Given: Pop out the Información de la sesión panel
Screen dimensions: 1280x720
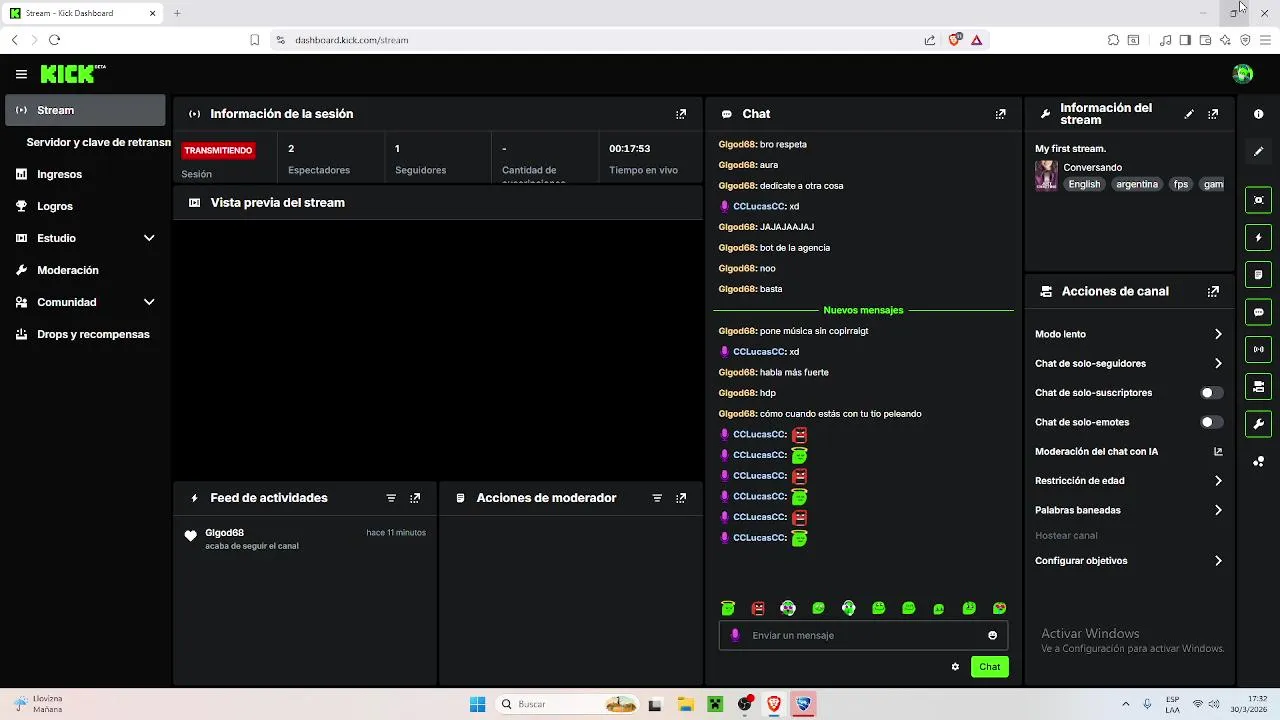Looking at the screenshot, I should point(681,114).
